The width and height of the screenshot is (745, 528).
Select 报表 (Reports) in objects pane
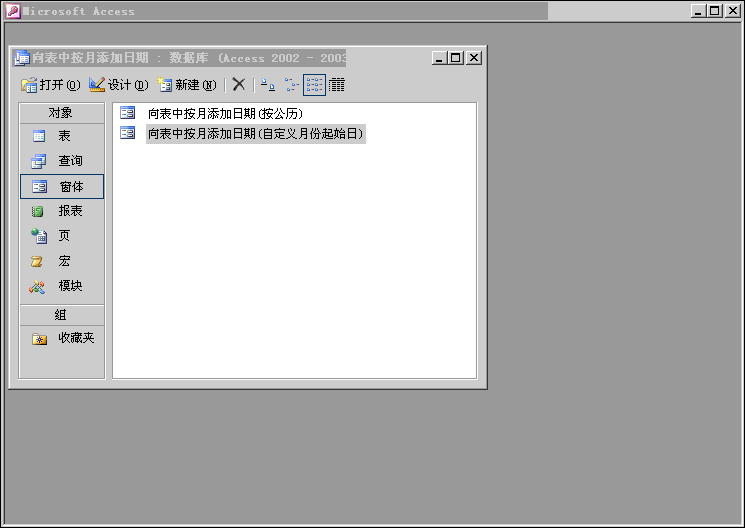(62, 211)
